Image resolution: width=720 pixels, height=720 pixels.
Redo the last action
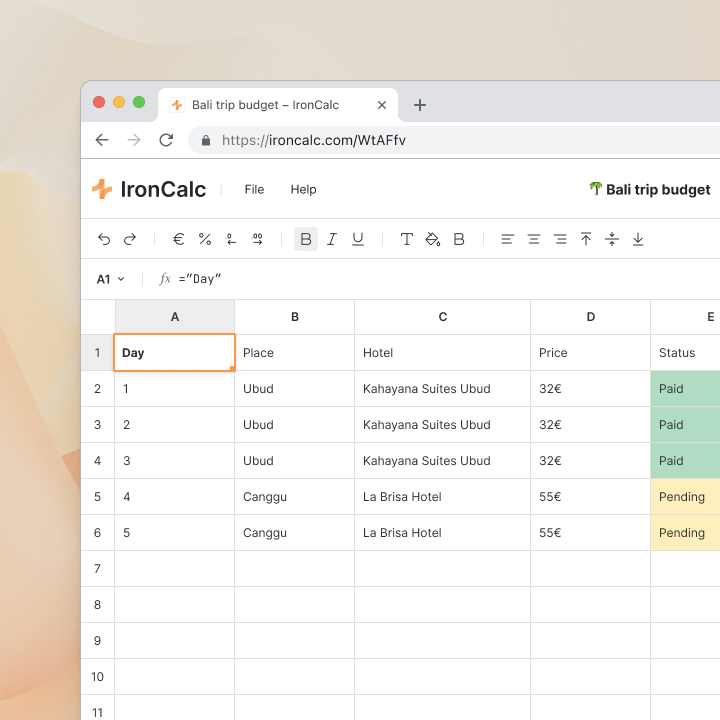[x=130, y=239]
